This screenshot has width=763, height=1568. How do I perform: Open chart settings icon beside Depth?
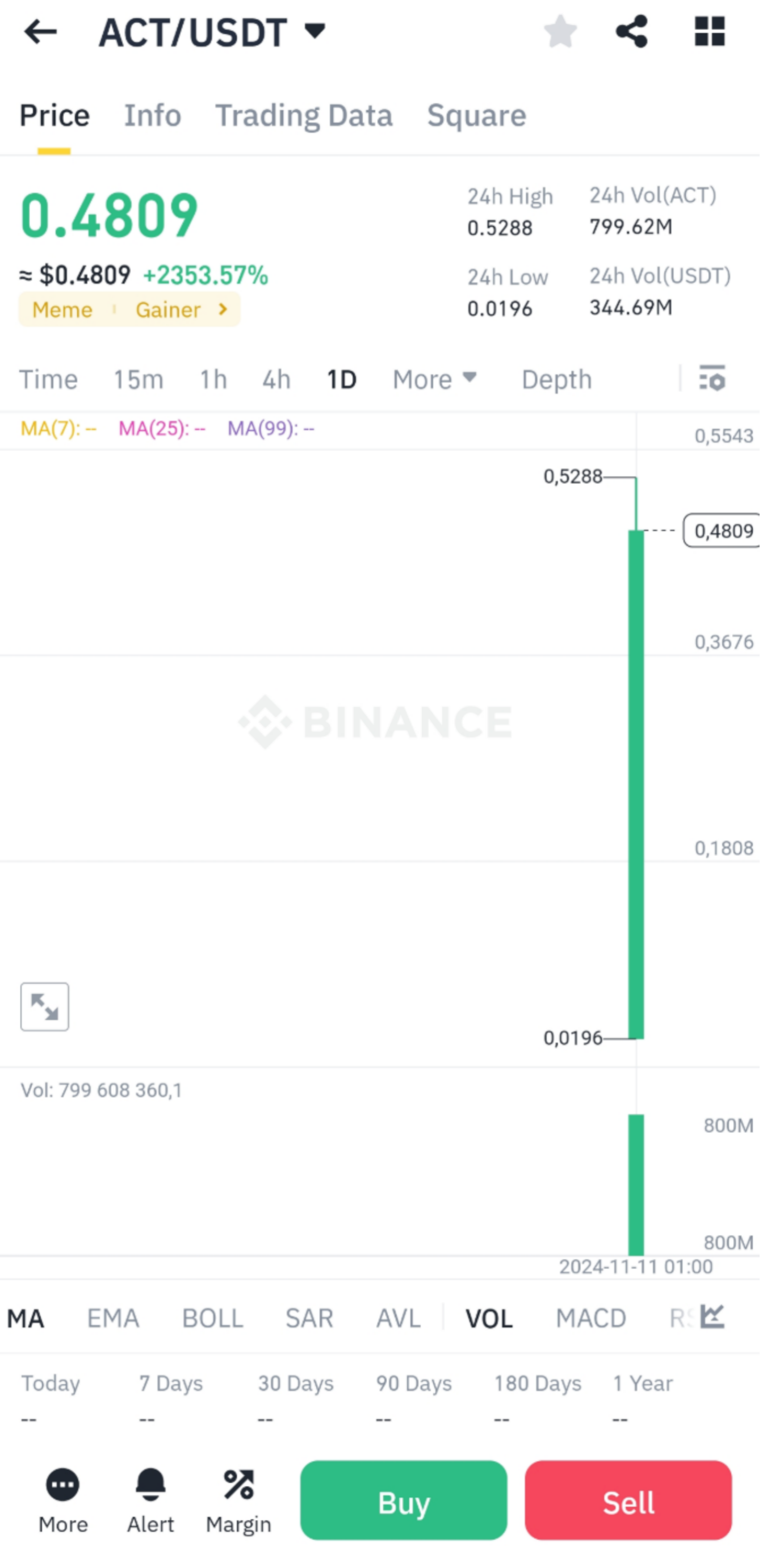(x=712, y=379)
